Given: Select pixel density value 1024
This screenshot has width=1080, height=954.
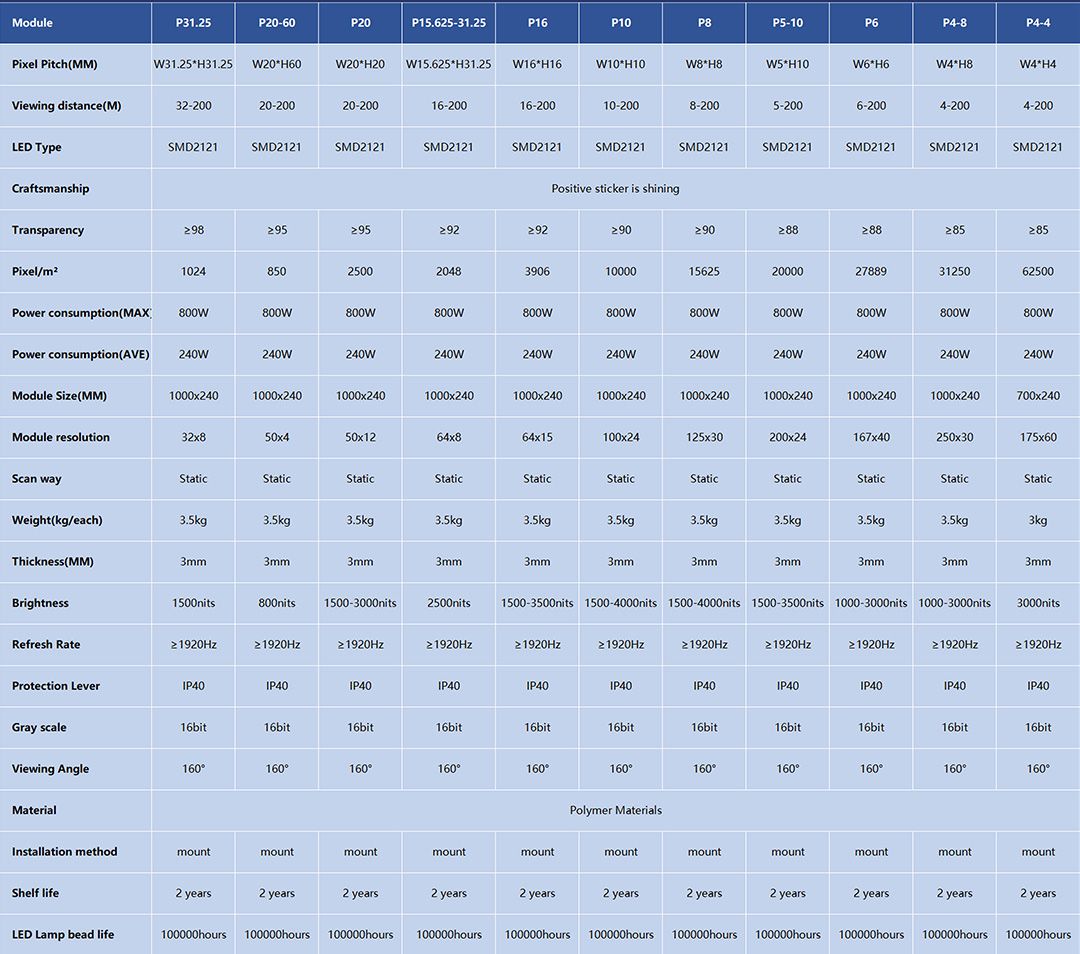Looking at the screenshot, I should [x=194, y=271].
